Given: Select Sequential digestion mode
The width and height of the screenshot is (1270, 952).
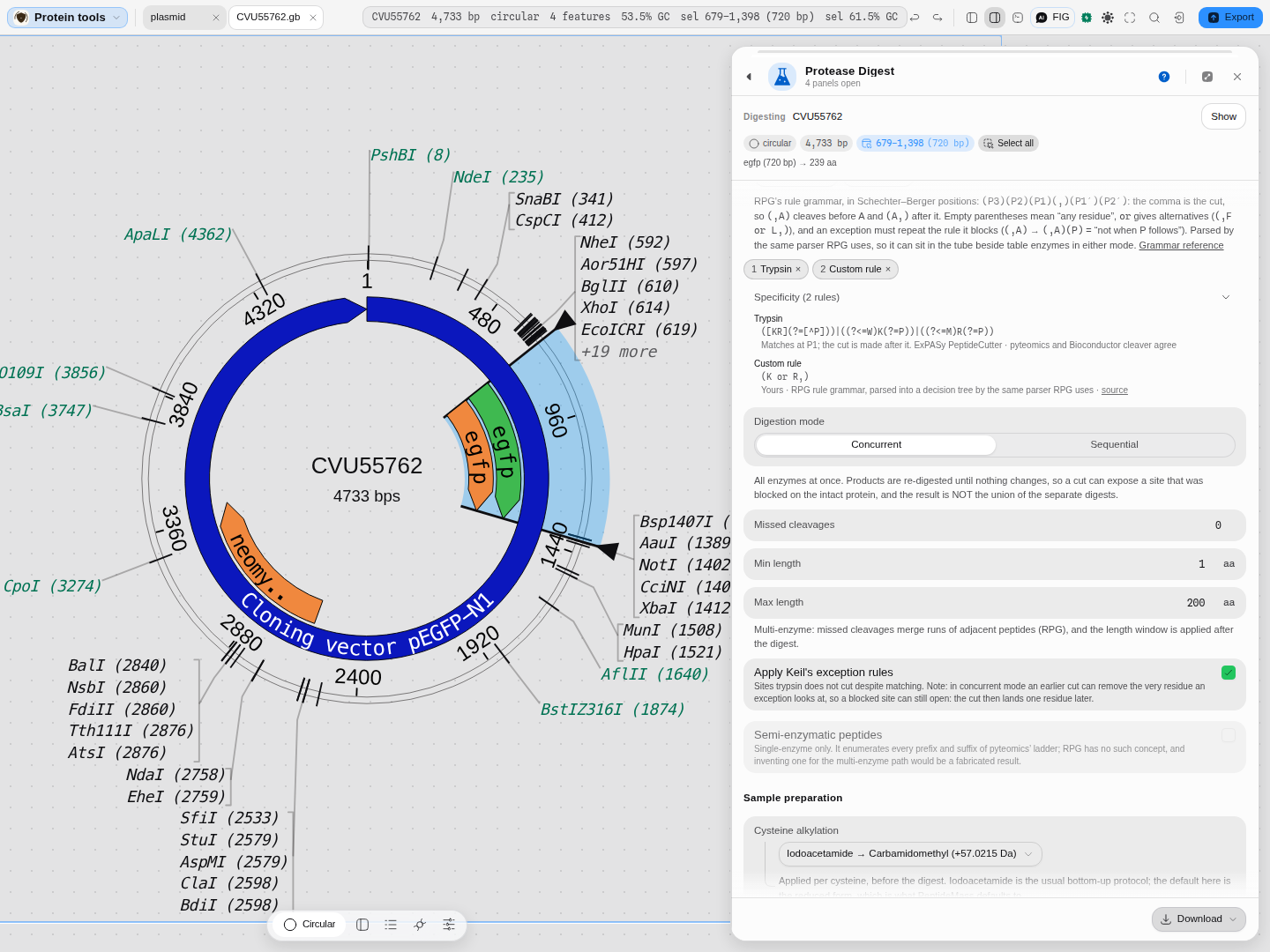Looking at the screenshot, I should pyautogui.click(x=1114, y=445).
